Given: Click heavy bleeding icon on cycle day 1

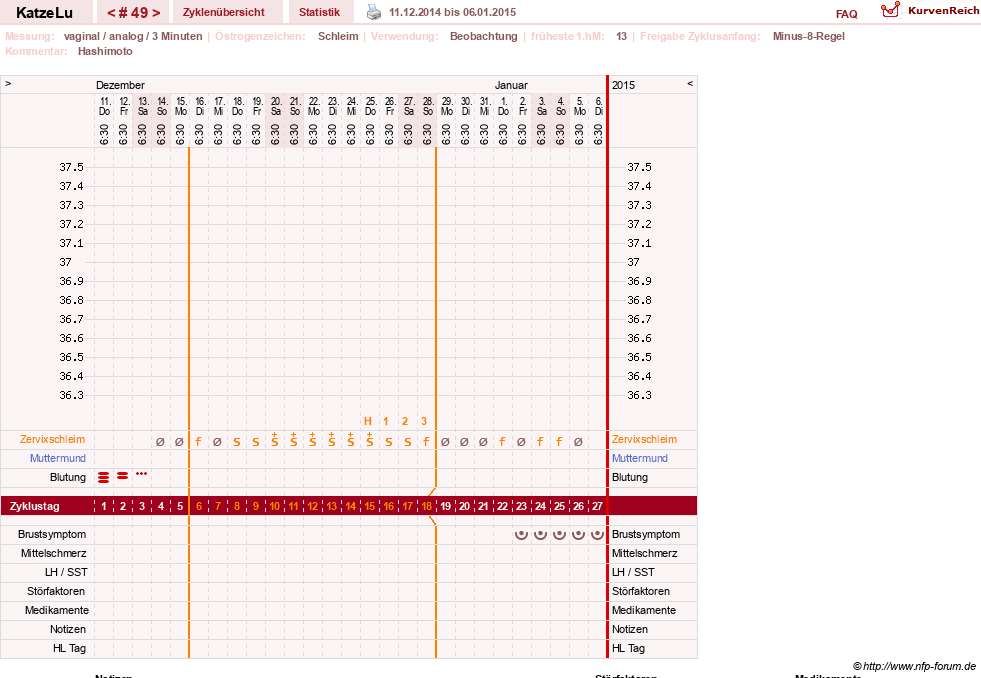Looking at the screenshot, I should 104,477.
